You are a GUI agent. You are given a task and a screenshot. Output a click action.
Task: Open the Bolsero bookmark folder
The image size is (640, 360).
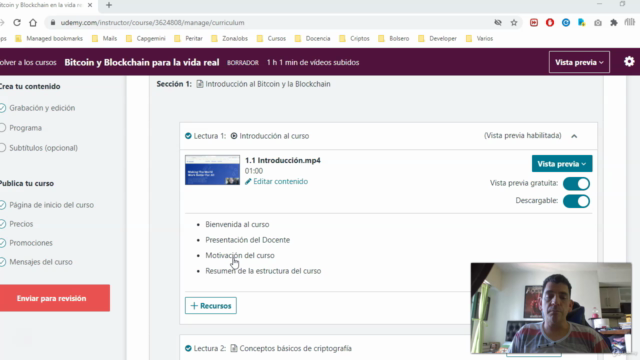pos(394,38)
